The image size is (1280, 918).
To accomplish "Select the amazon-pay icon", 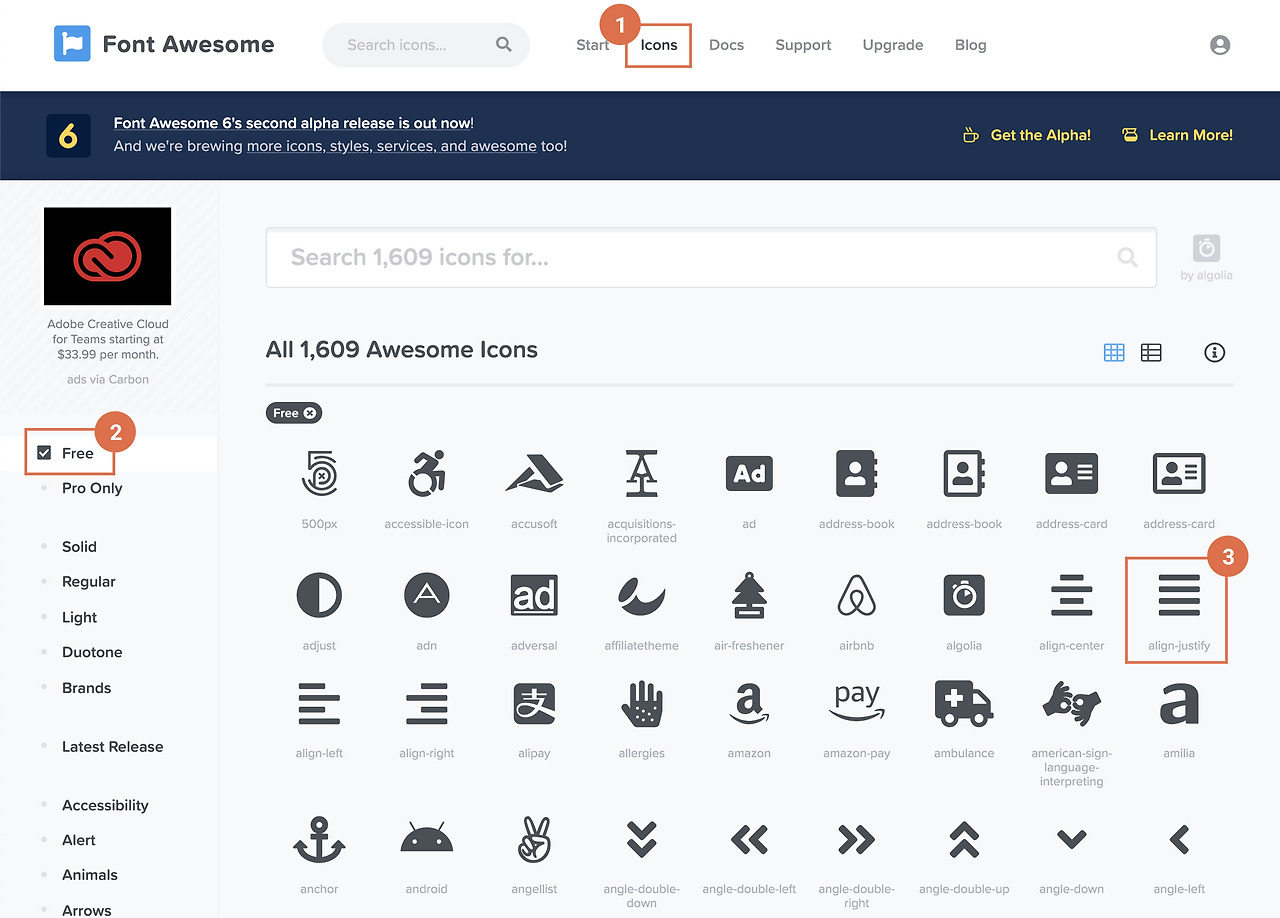I will click(856, 703).
